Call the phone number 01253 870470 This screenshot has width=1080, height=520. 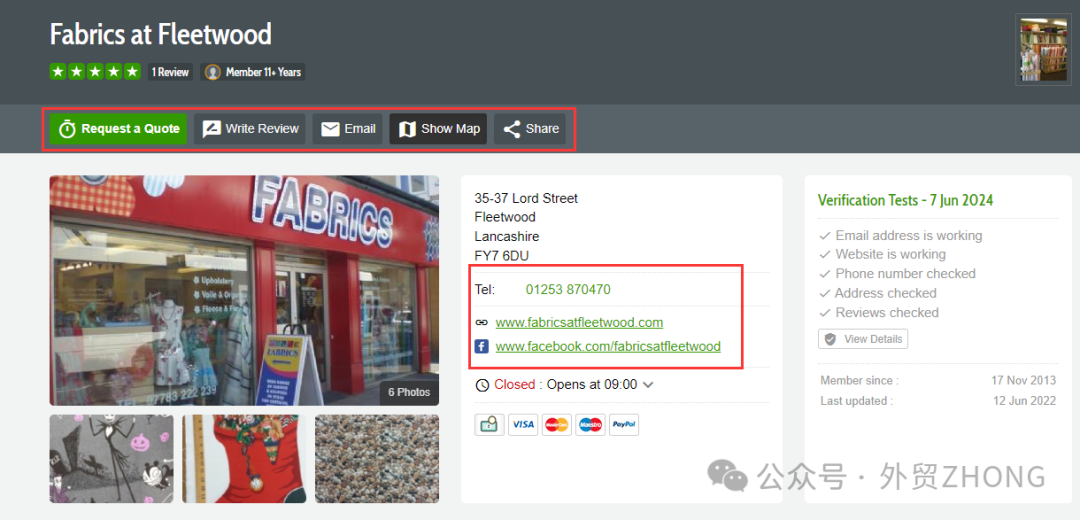(x=568, y=290)
